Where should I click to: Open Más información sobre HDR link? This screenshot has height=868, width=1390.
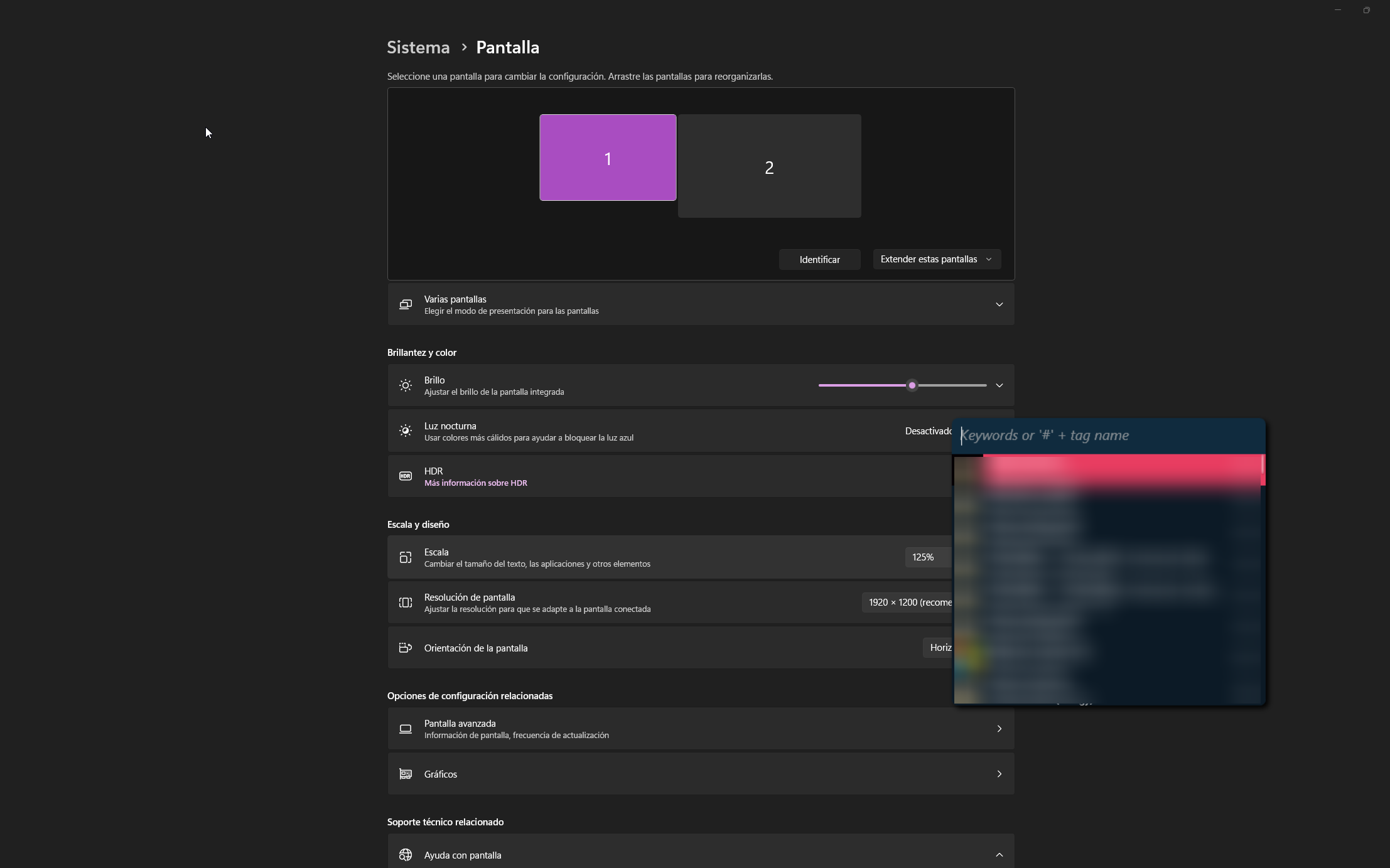475,483
